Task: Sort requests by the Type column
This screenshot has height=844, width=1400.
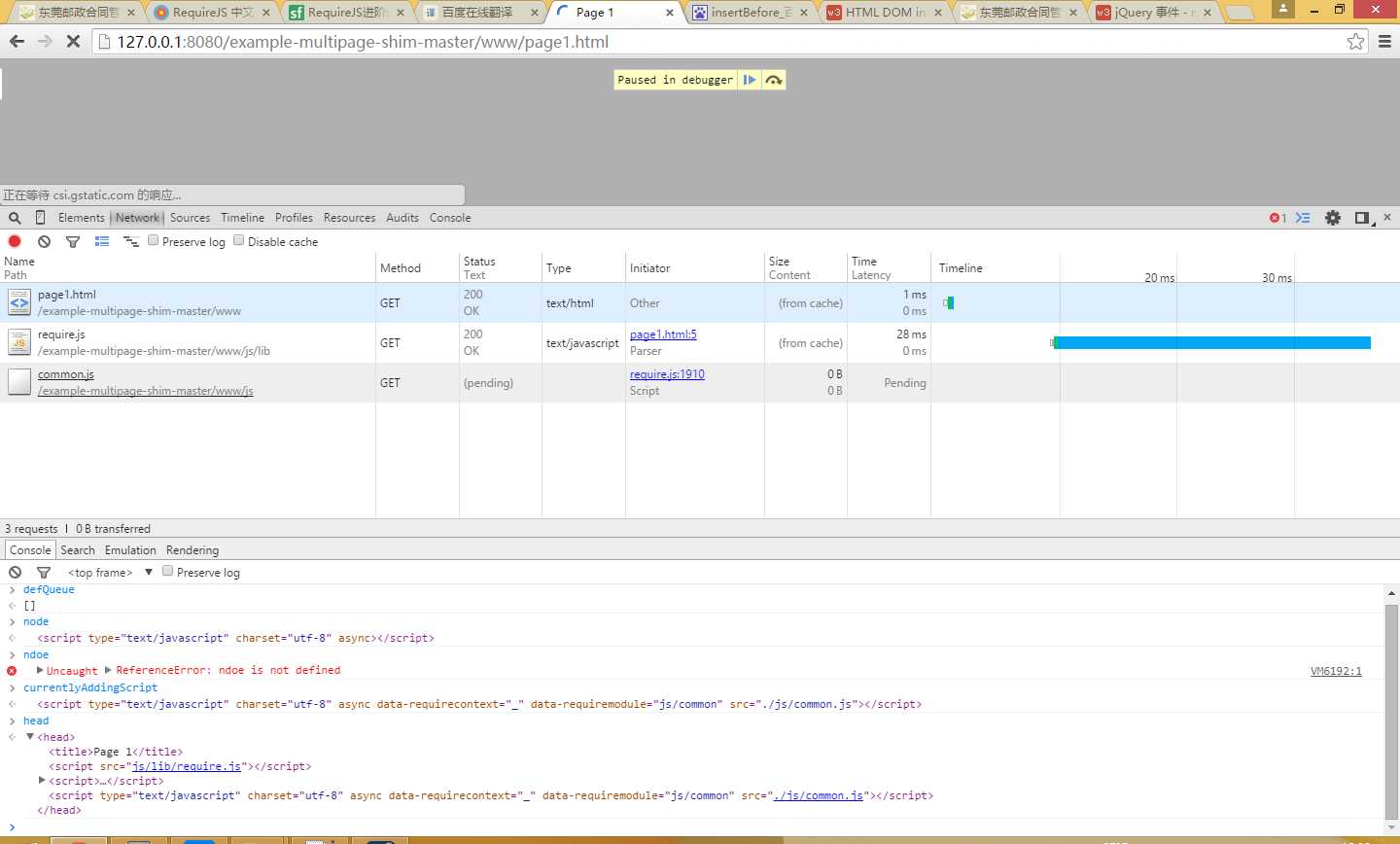Action: tap(583, 267)
